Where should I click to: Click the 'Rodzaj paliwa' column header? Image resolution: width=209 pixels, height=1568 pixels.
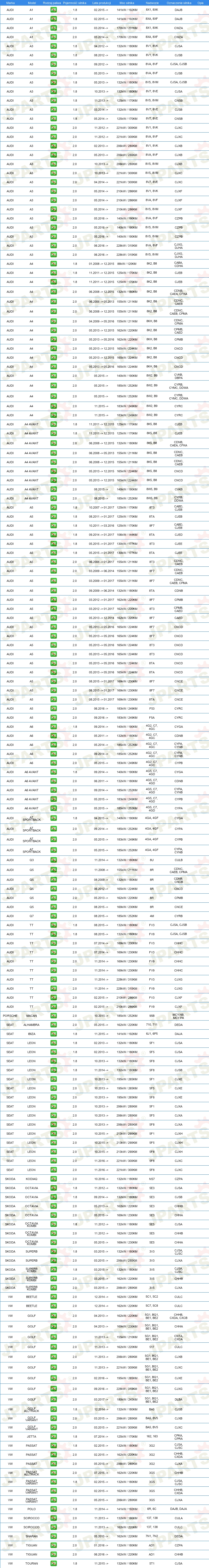tap(52, 3)
